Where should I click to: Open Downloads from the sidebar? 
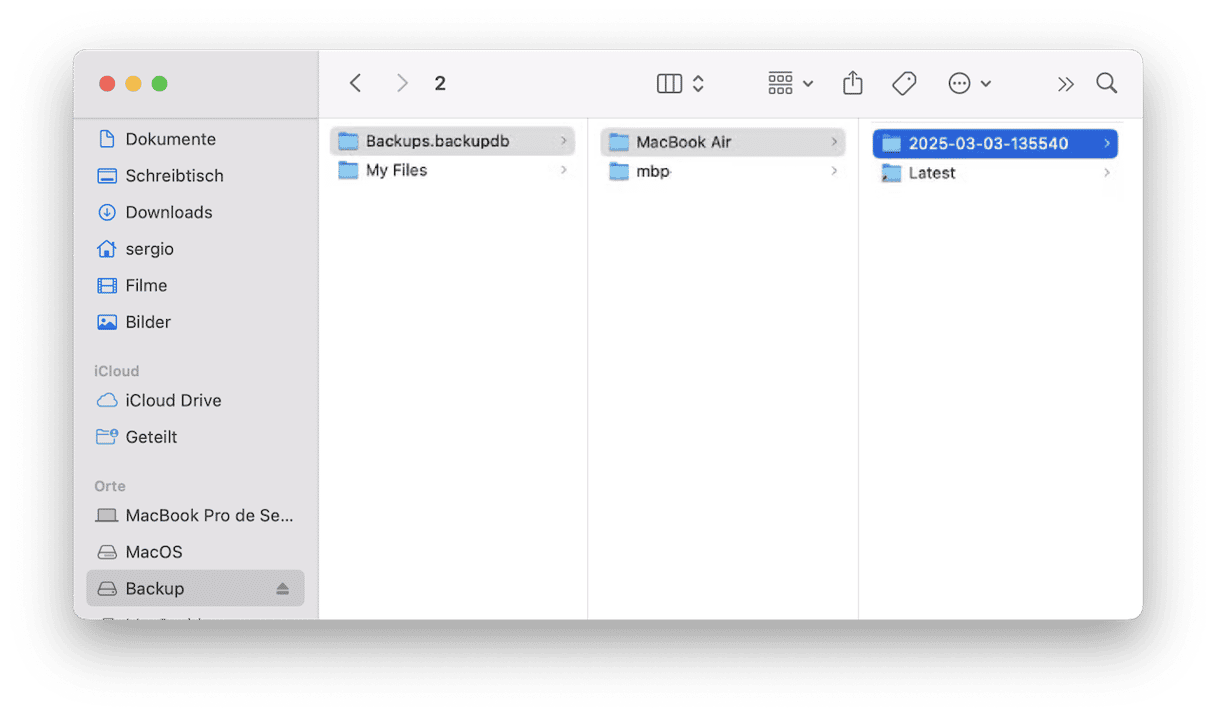(x=168, y=212)
